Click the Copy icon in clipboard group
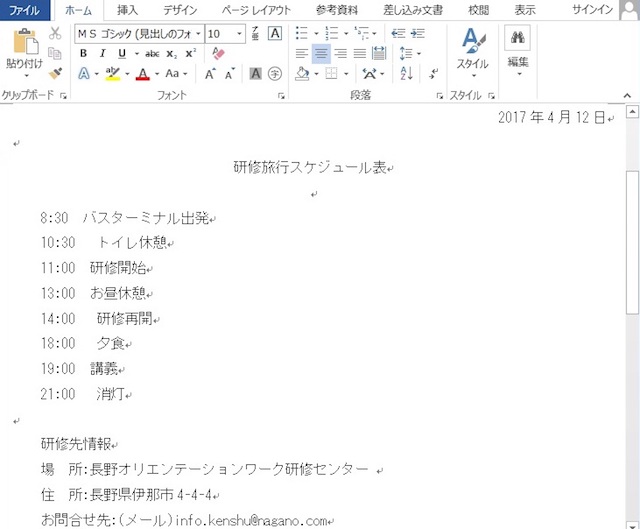This screenshot has height=529, width=640. coord(55,53)
